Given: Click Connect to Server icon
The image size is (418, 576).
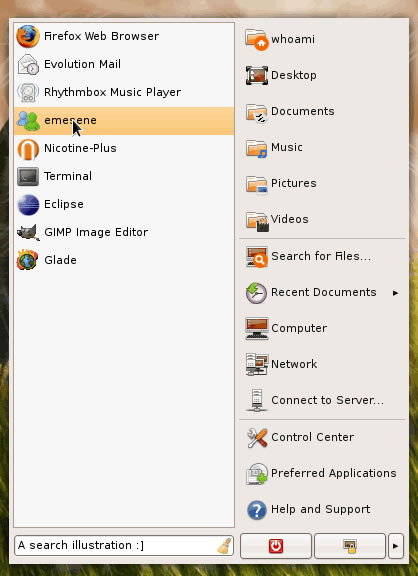Looking at the screenshot, I should tap(257, 400).
